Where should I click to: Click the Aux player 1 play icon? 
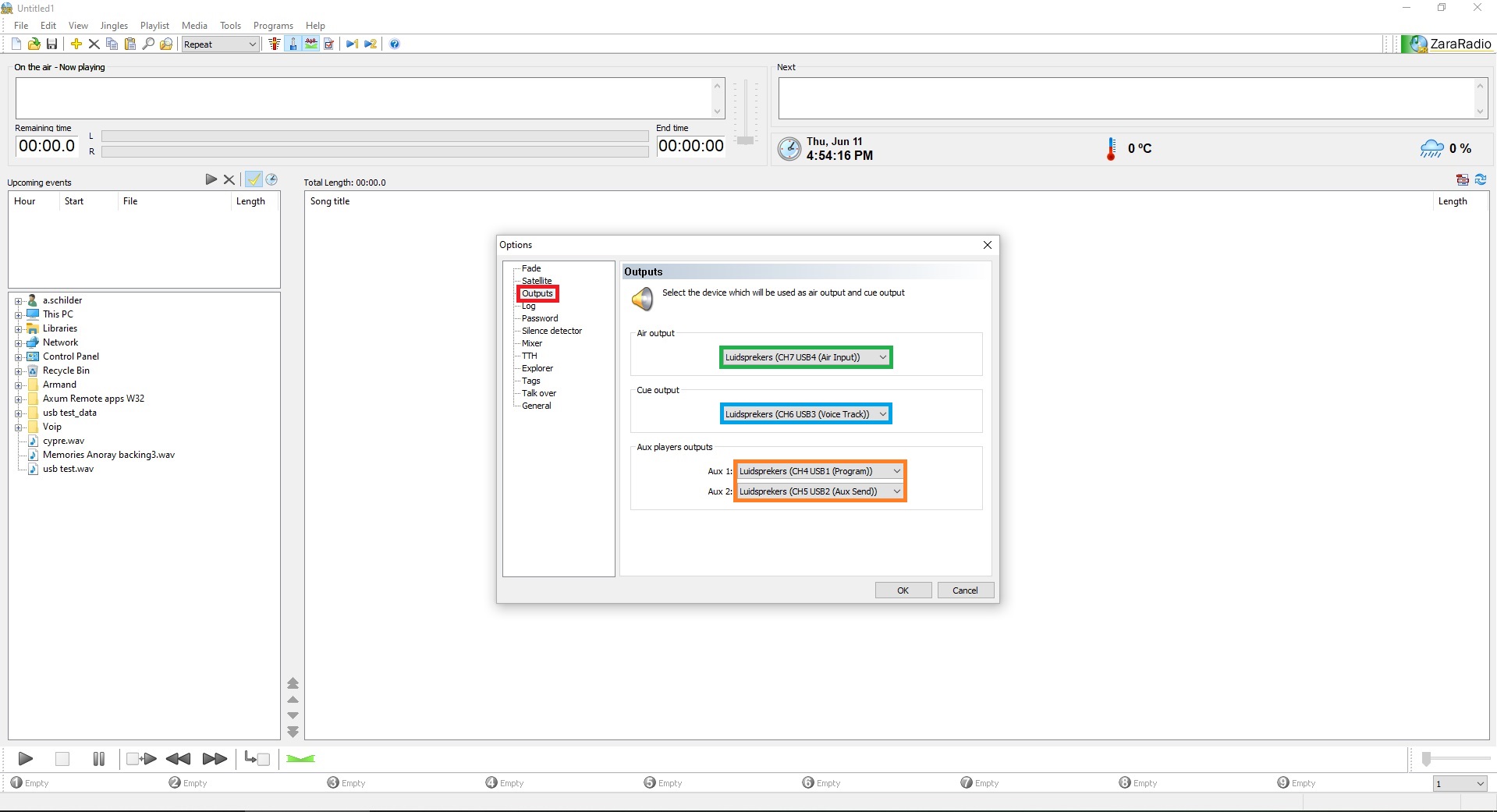16,782
